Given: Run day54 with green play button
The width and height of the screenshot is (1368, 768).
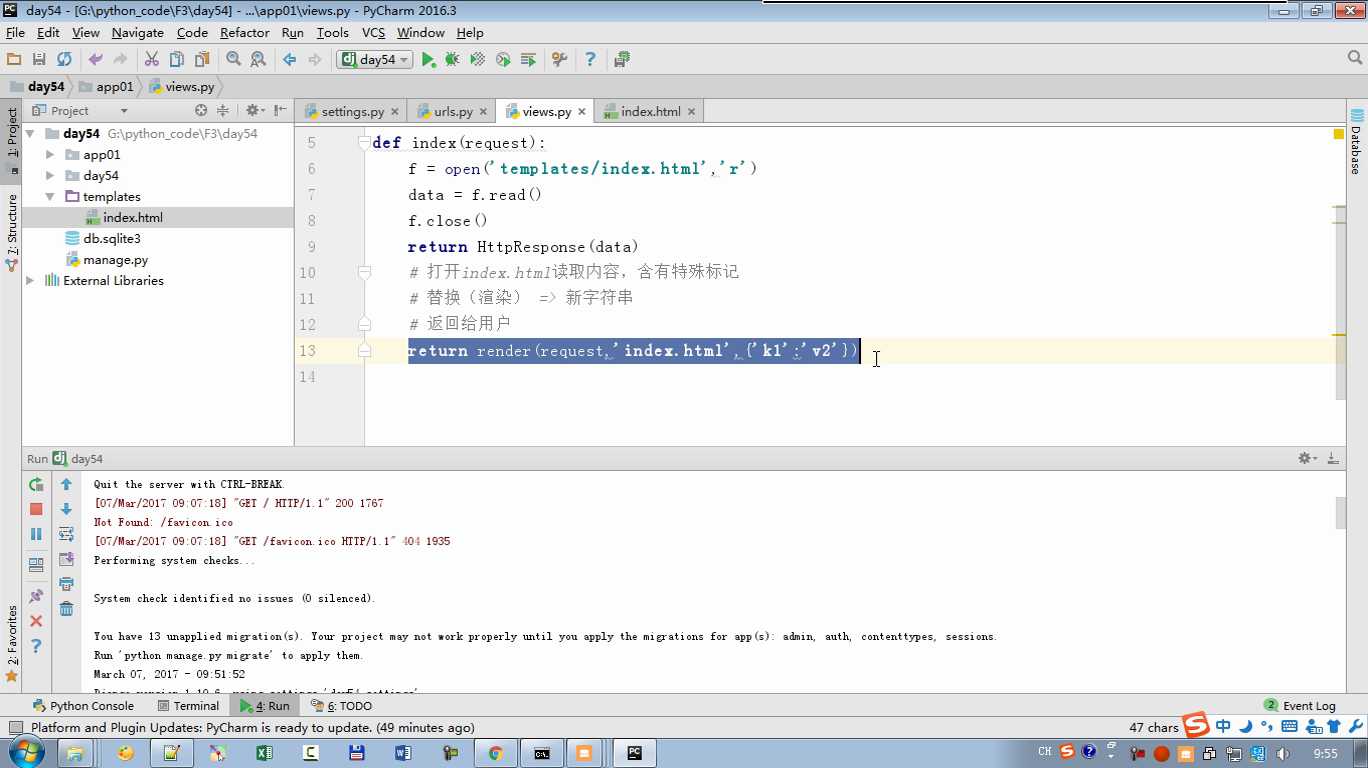Looking at the screenshot, I should pos(428,60).
